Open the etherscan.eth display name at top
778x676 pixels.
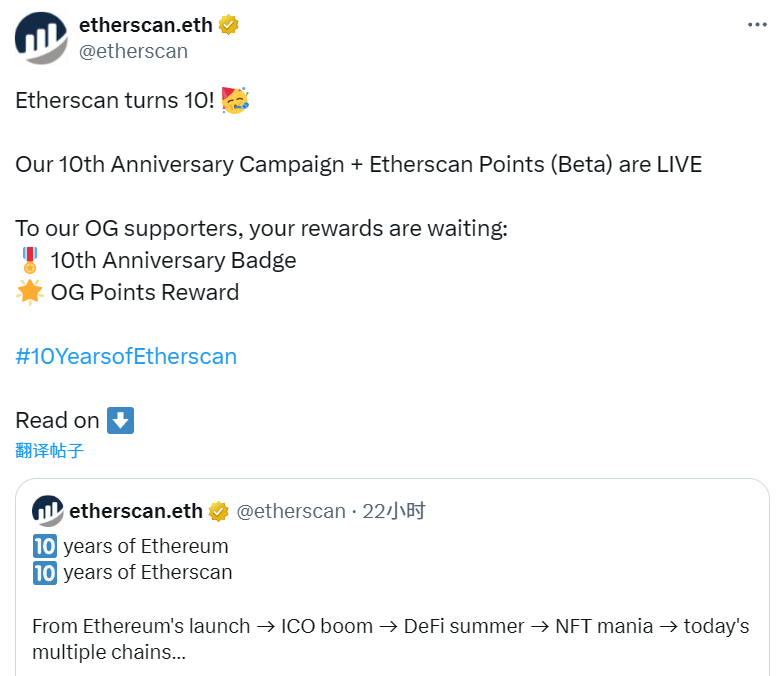click(x=148, y=25)
